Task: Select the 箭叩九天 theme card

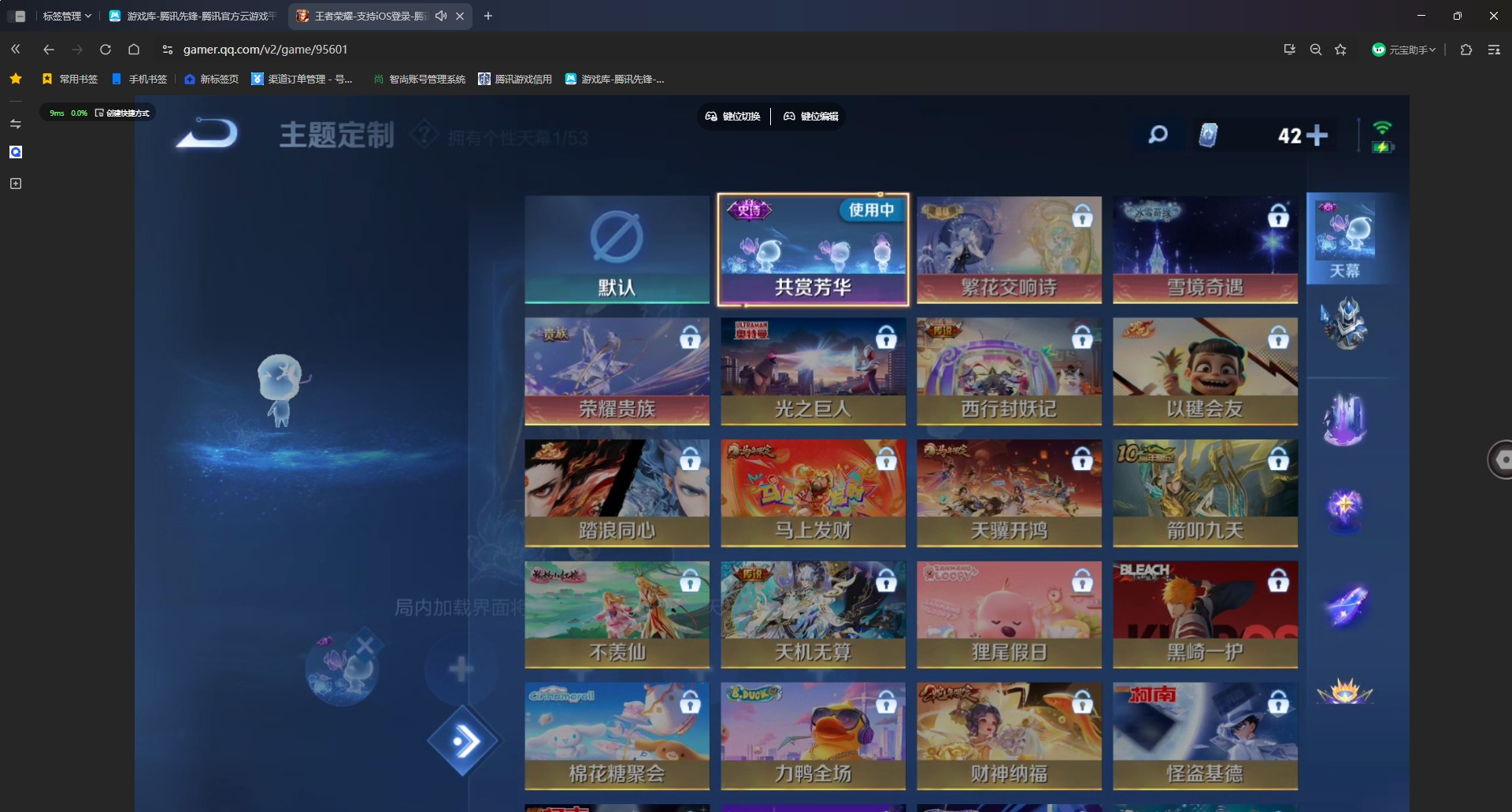Action: pos(1206,493)
